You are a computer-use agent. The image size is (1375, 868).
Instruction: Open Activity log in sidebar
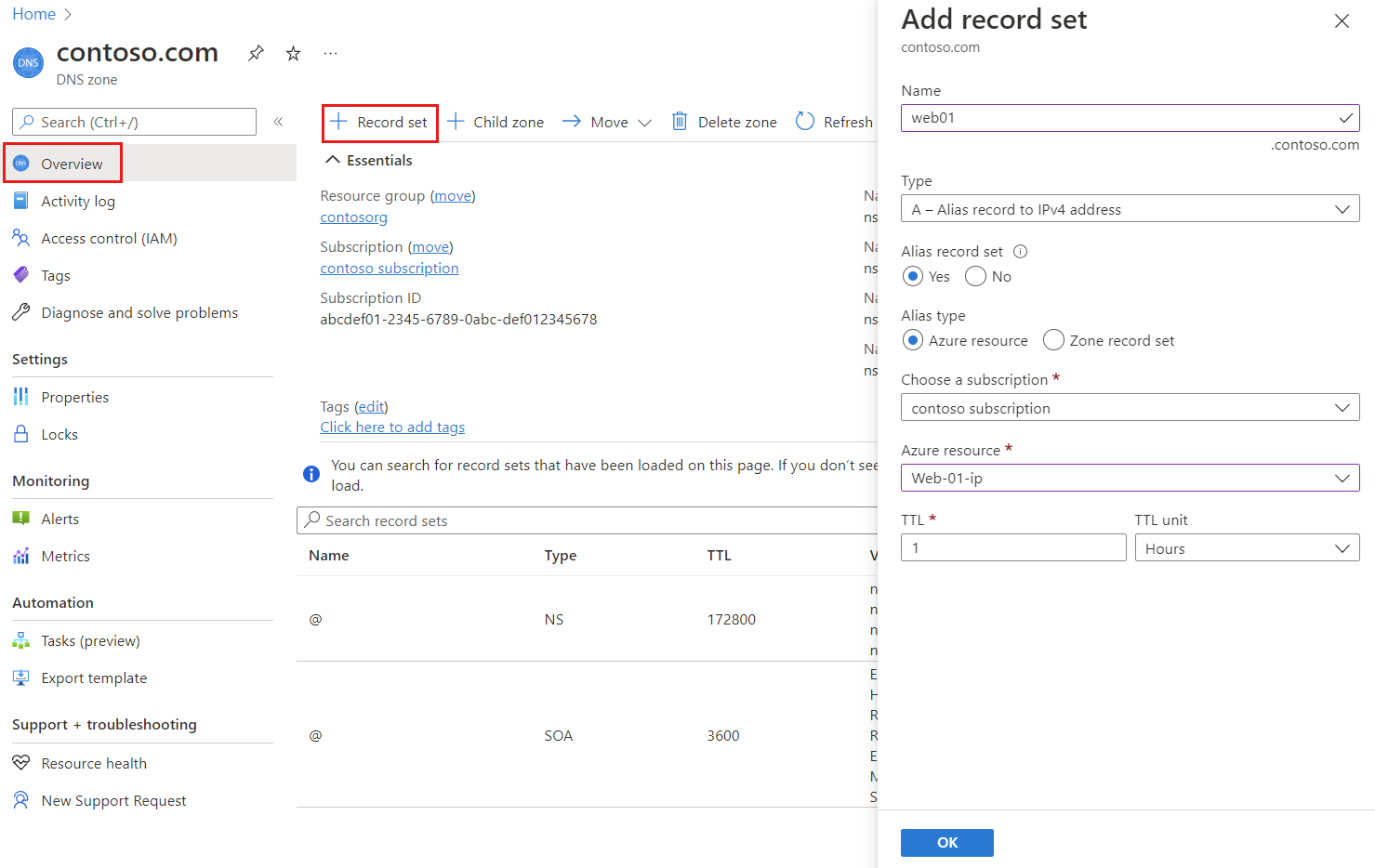point(78,202)
